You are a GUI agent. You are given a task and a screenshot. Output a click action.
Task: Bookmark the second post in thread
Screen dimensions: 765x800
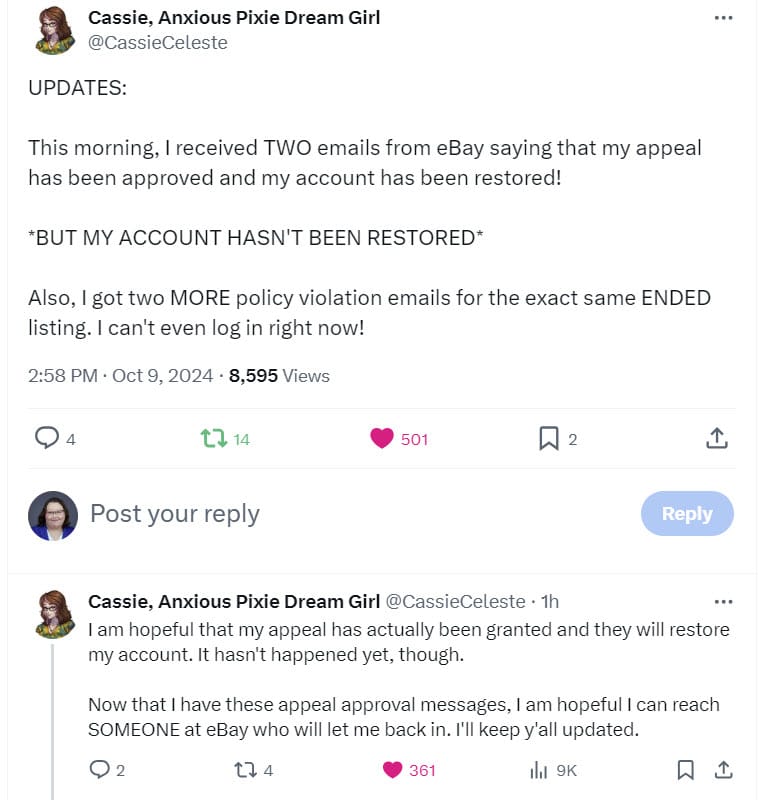686,770
